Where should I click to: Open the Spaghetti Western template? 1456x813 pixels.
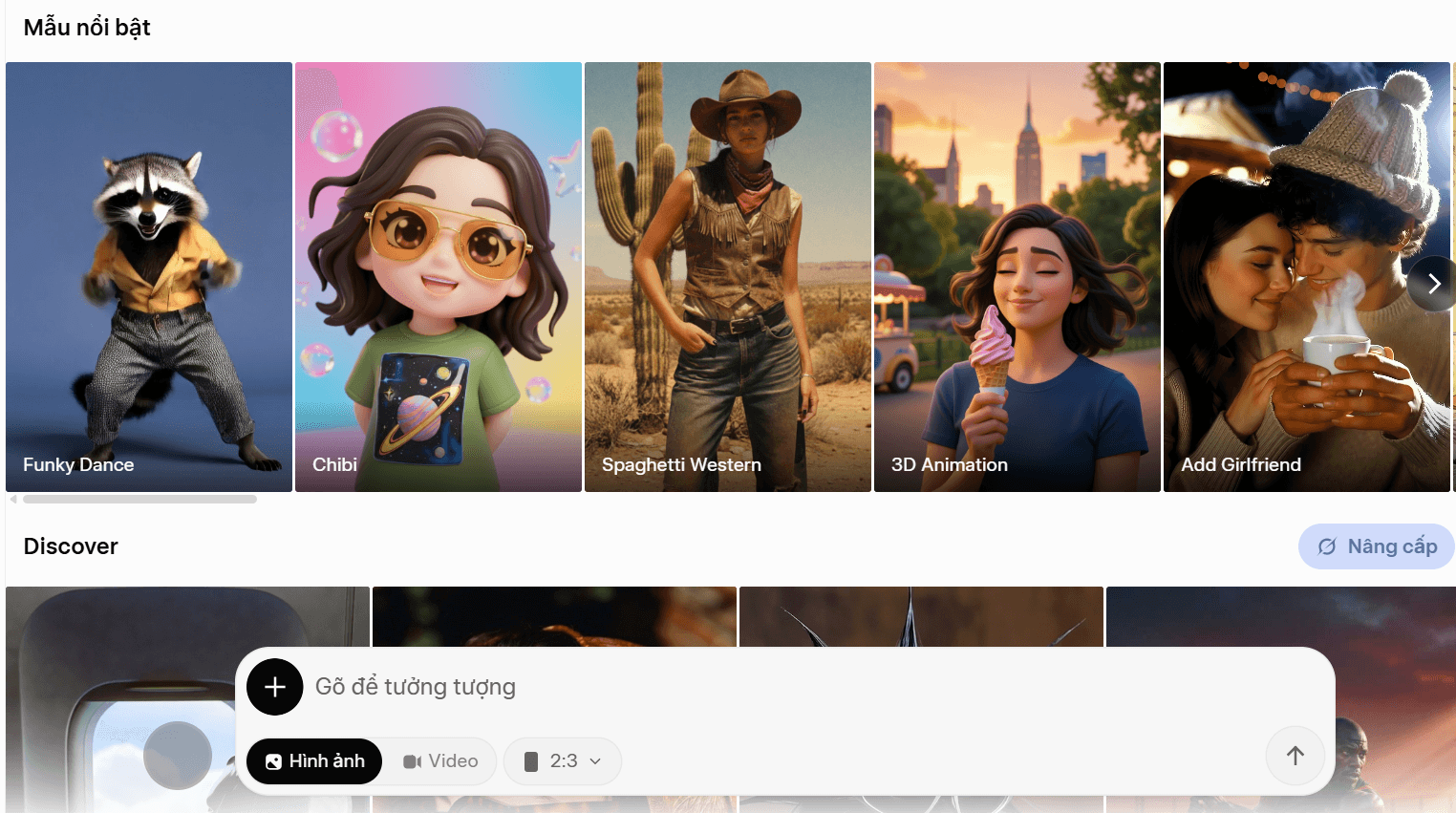[728, 277]
